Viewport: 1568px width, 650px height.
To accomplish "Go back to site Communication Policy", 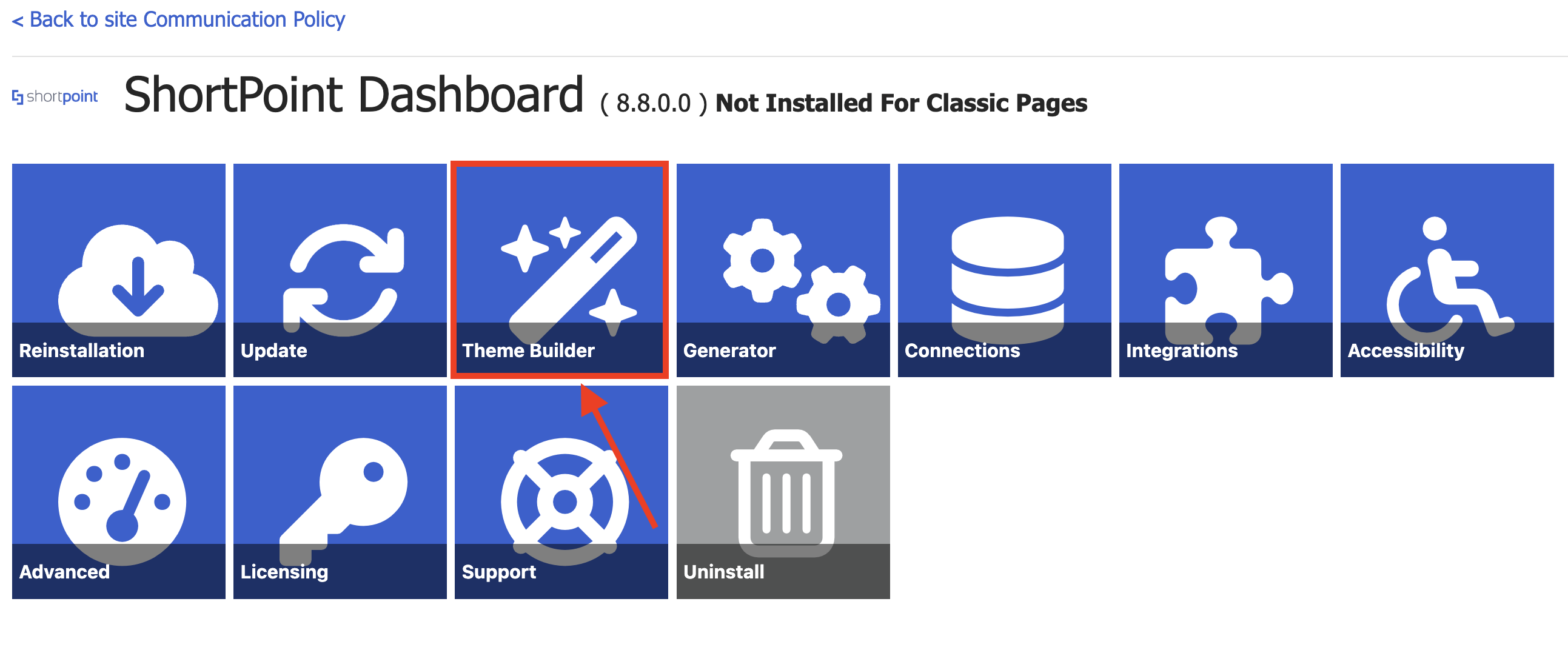I will pos(178,19).
